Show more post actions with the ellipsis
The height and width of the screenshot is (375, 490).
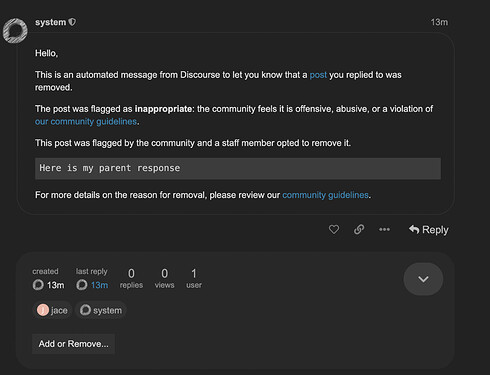pos(384,229)
